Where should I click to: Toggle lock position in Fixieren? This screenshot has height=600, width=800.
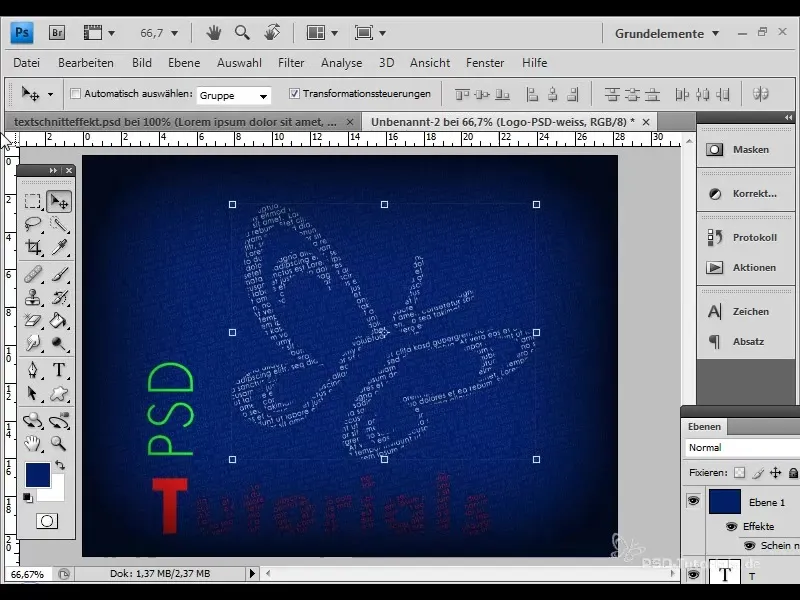(x=776, y=472)
